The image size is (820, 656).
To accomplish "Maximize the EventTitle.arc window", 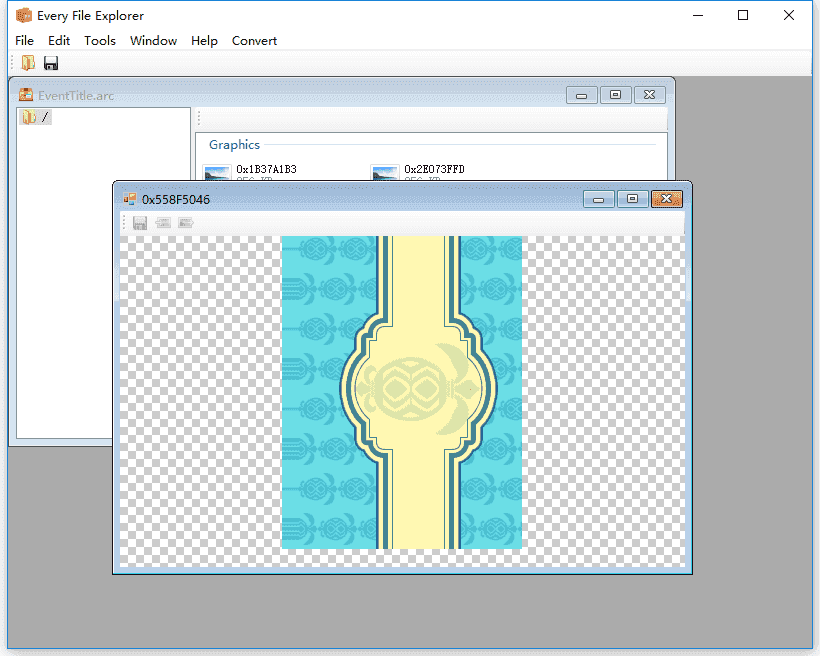I will pos(616,95).
